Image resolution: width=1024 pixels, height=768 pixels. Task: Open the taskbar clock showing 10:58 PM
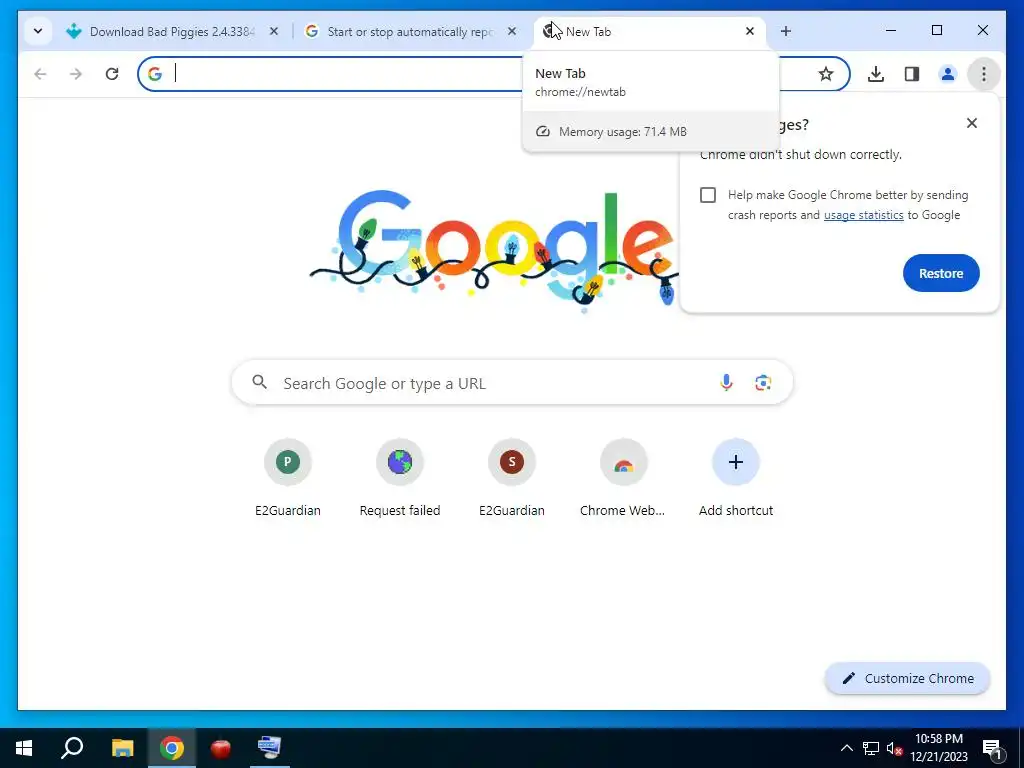[939, 748]
